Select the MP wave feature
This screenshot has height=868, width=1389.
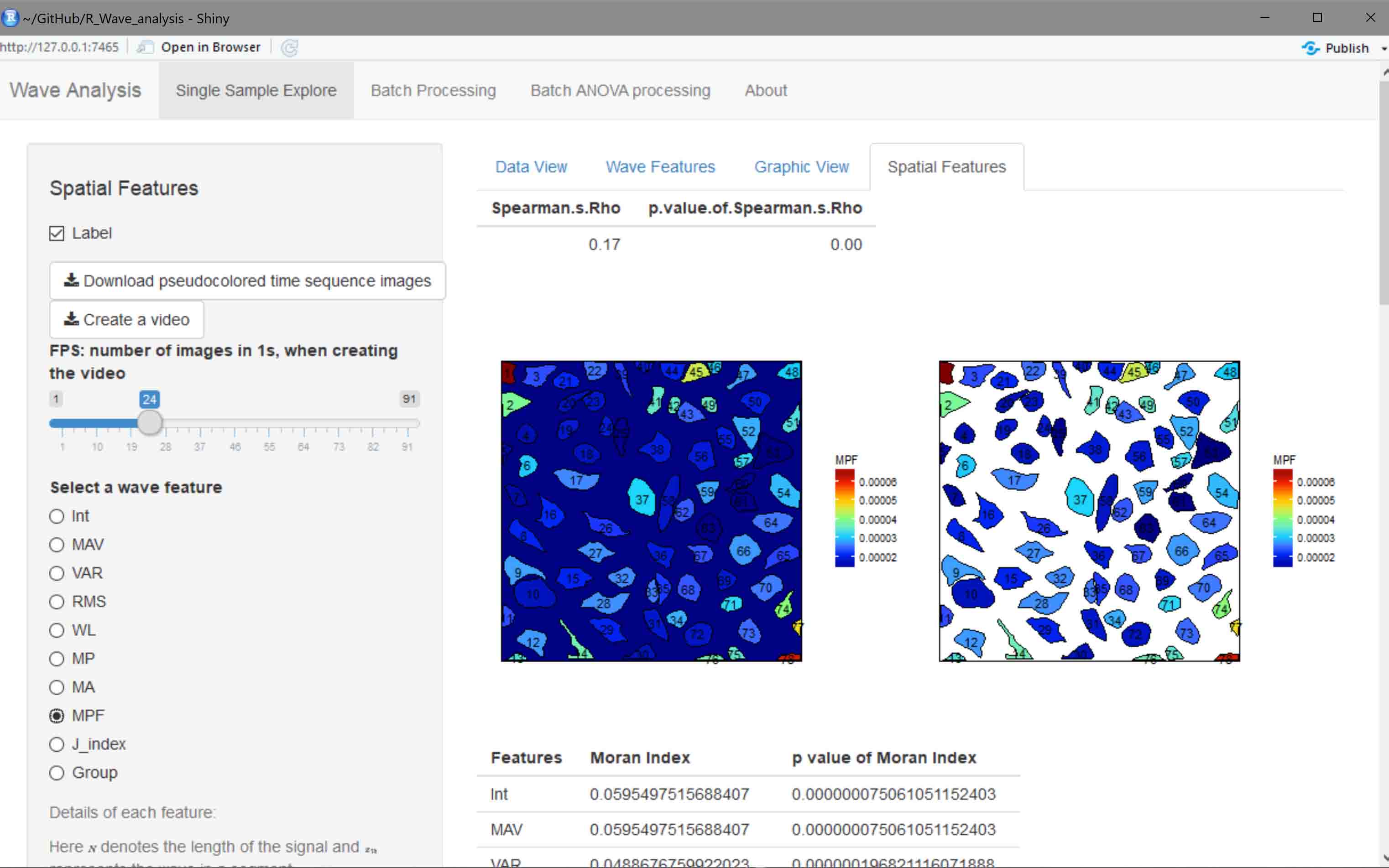point(56,659)
